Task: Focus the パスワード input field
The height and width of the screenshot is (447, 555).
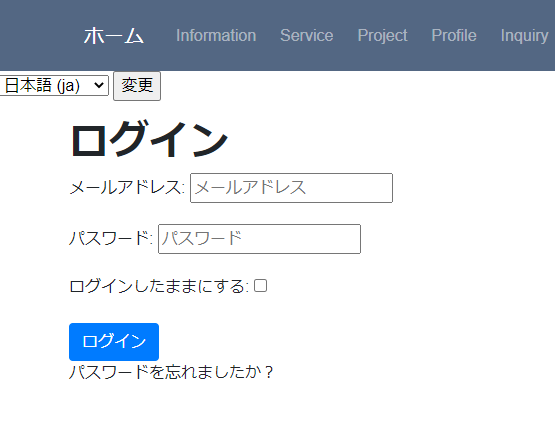Action: [x=259, y=239]
